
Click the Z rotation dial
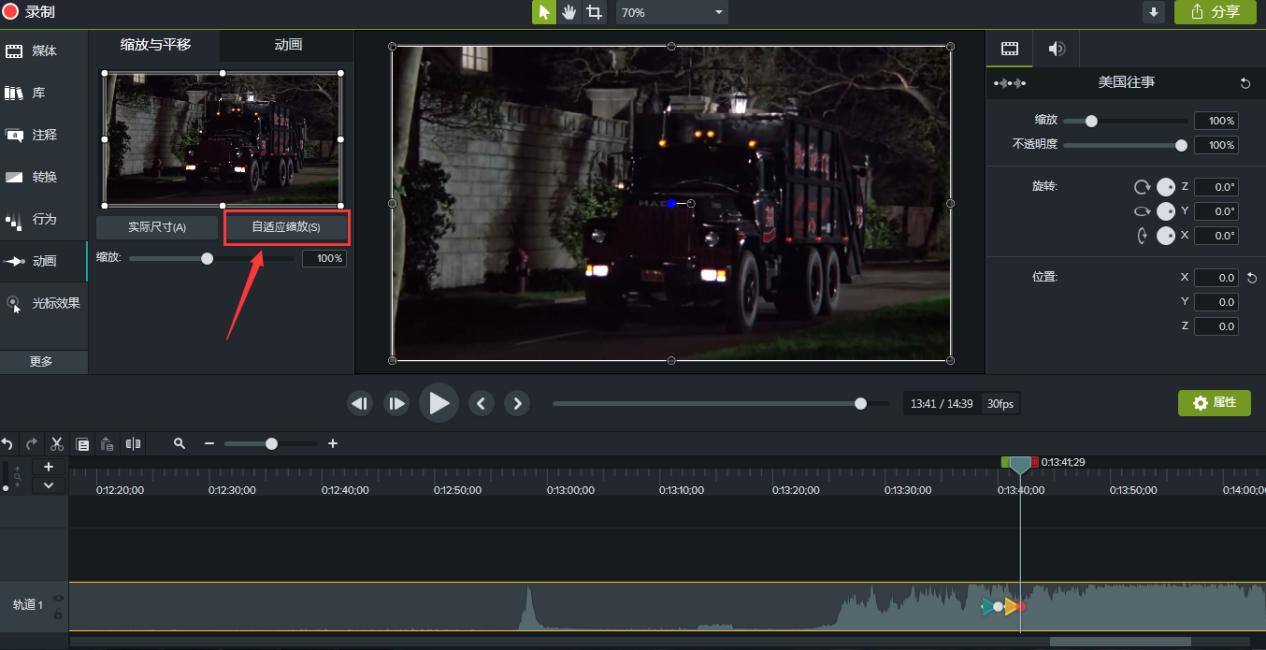pyautogui.click(x=1166, y=187)
